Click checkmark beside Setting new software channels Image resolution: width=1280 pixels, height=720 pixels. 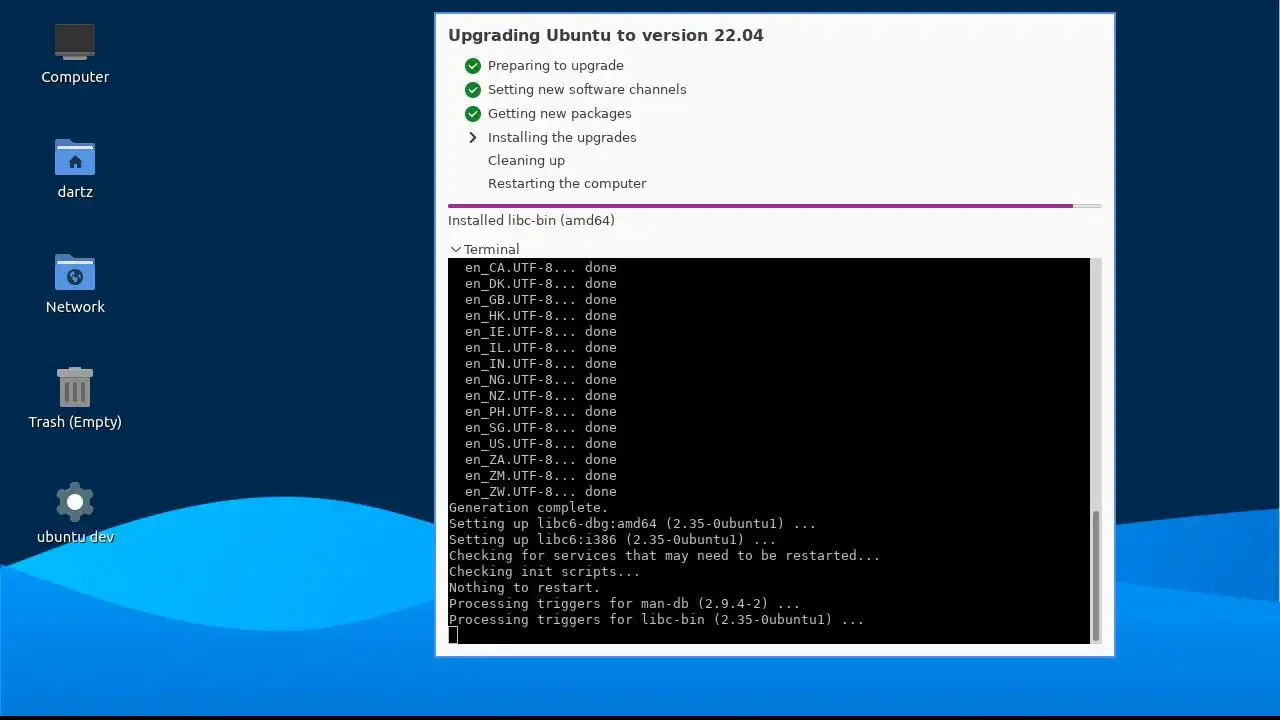click(473, 90)
